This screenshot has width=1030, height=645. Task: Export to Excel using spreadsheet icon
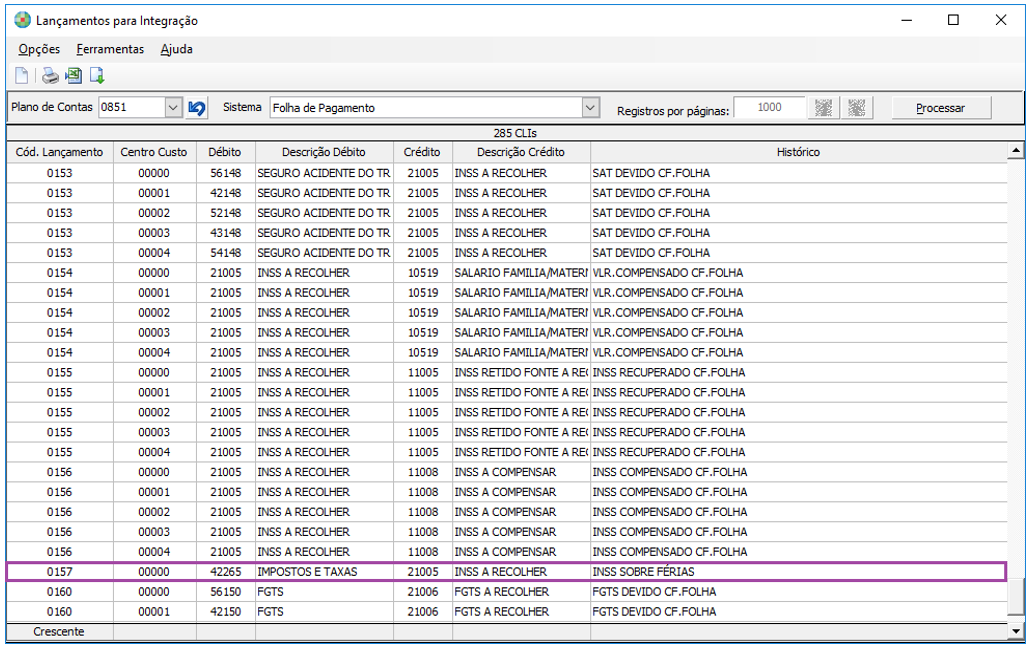[73, 76]
